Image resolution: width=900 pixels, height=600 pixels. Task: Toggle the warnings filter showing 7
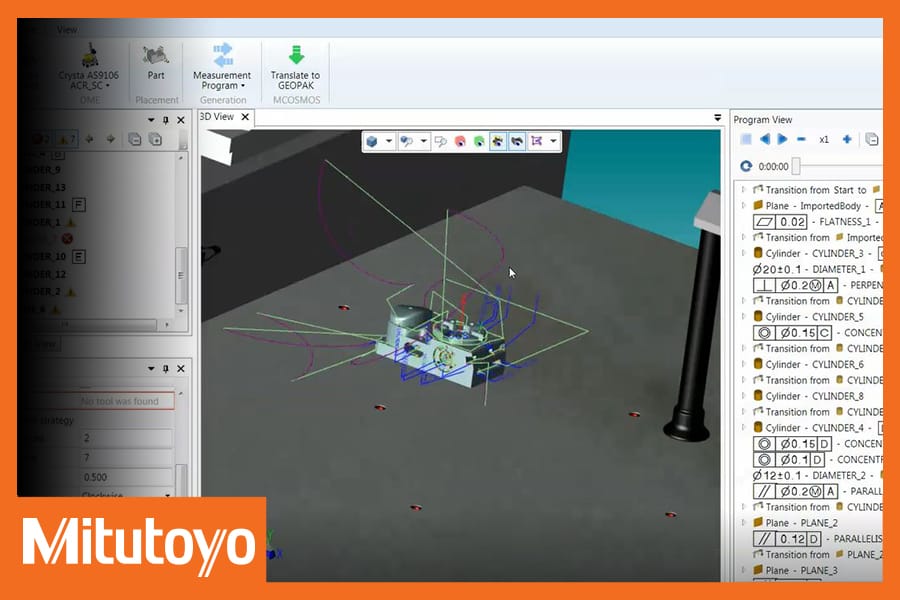coord(66,139)
